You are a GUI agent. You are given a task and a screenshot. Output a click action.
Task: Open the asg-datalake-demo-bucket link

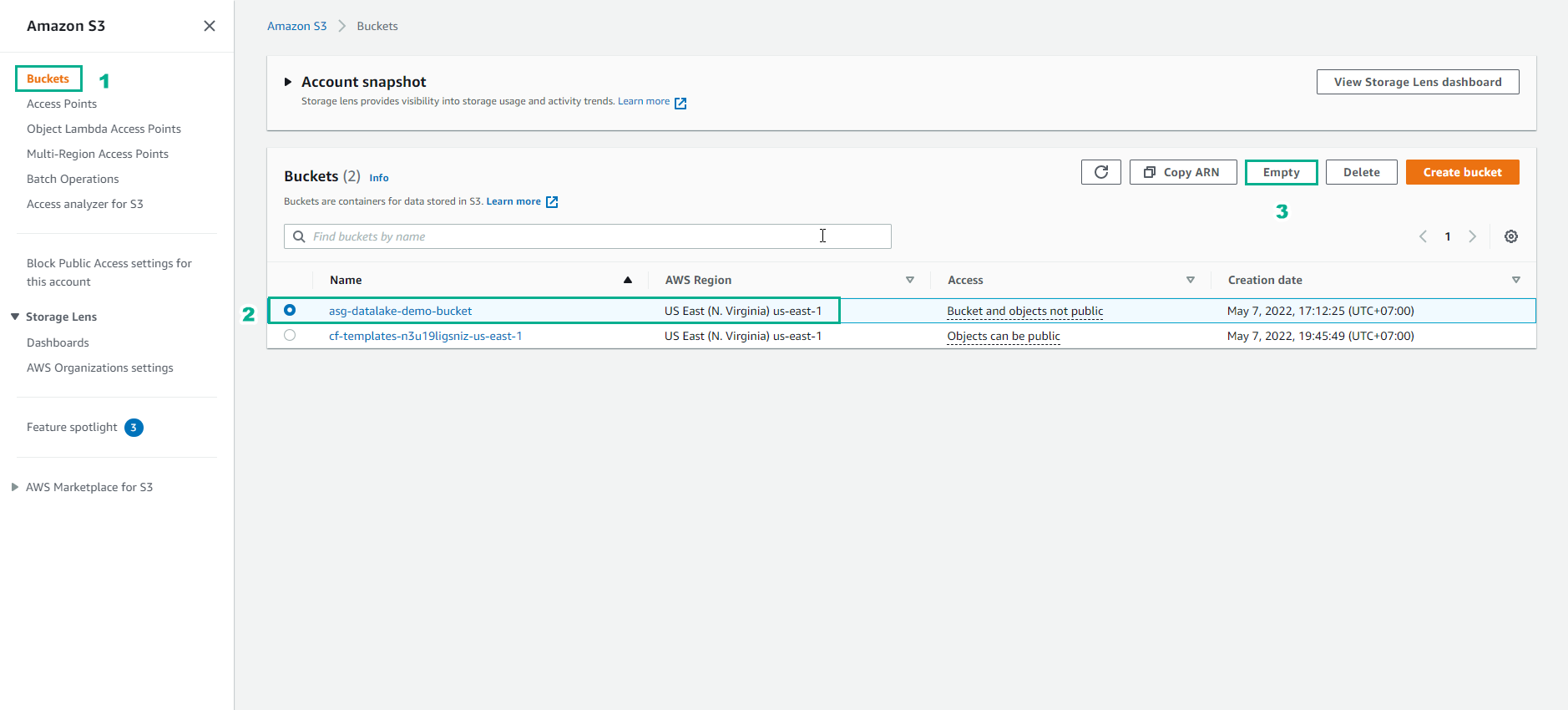coord(400,311)
